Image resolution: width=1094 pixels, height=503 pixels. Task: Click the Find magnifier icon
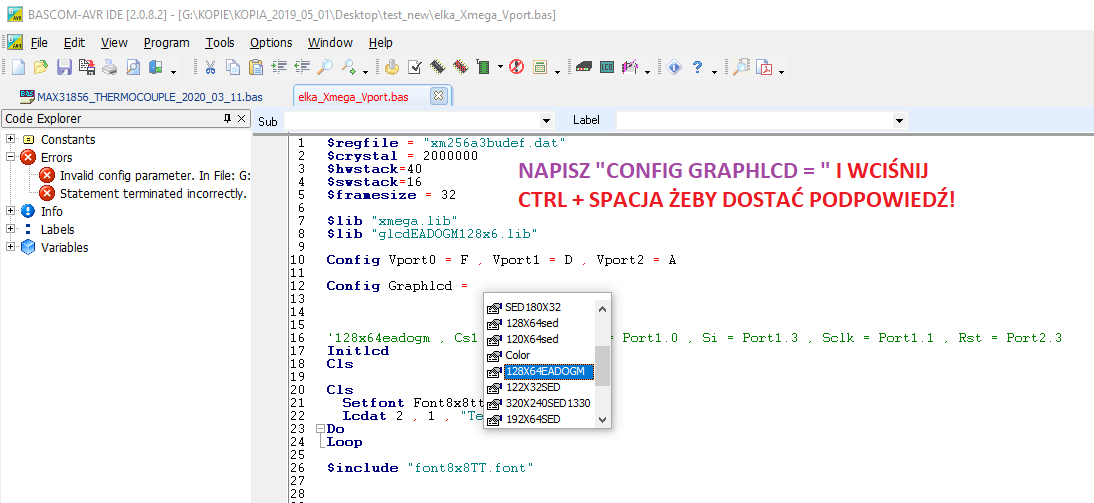click(x=324, y=67)
